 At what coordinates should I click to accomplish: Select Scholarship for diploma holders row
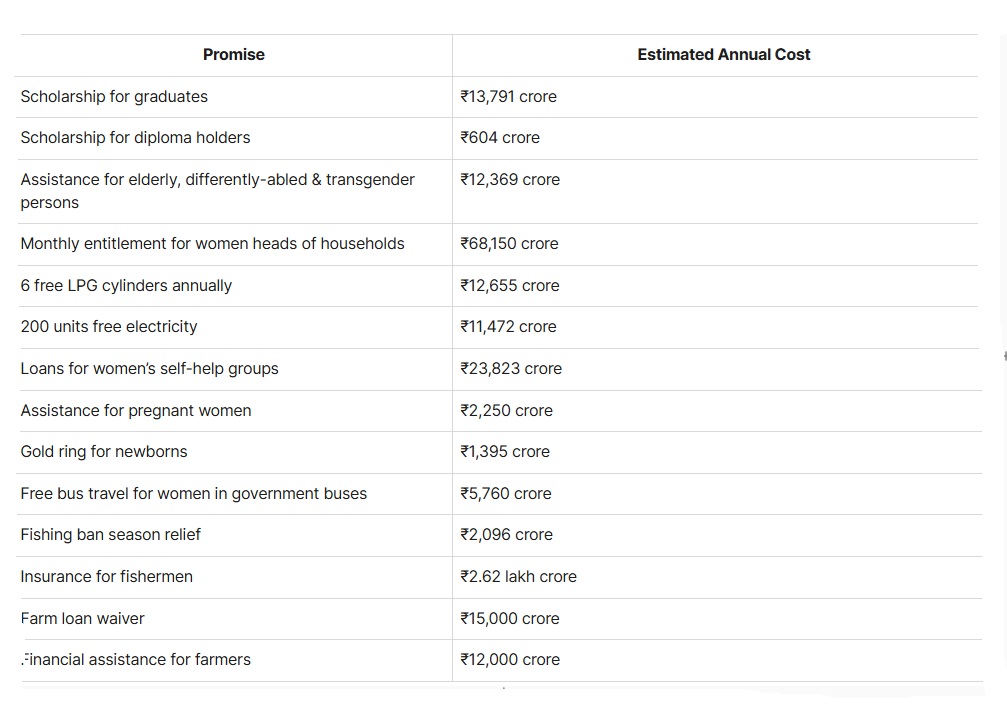pyautogui.click(x=135, y=138)
